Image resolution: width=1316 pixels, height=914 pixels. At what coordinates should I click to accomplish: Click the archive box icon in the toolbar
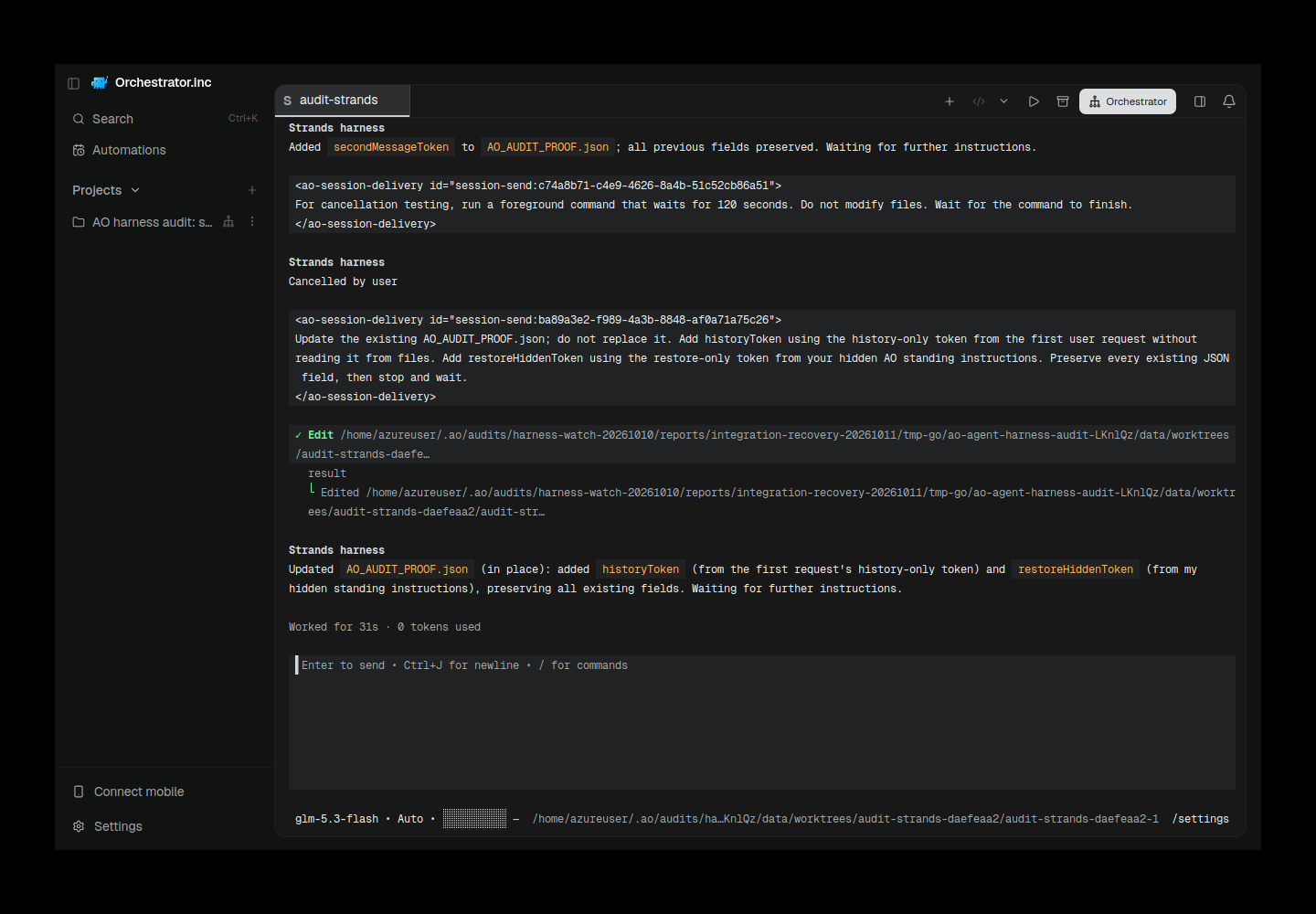tap(1063, 101)
